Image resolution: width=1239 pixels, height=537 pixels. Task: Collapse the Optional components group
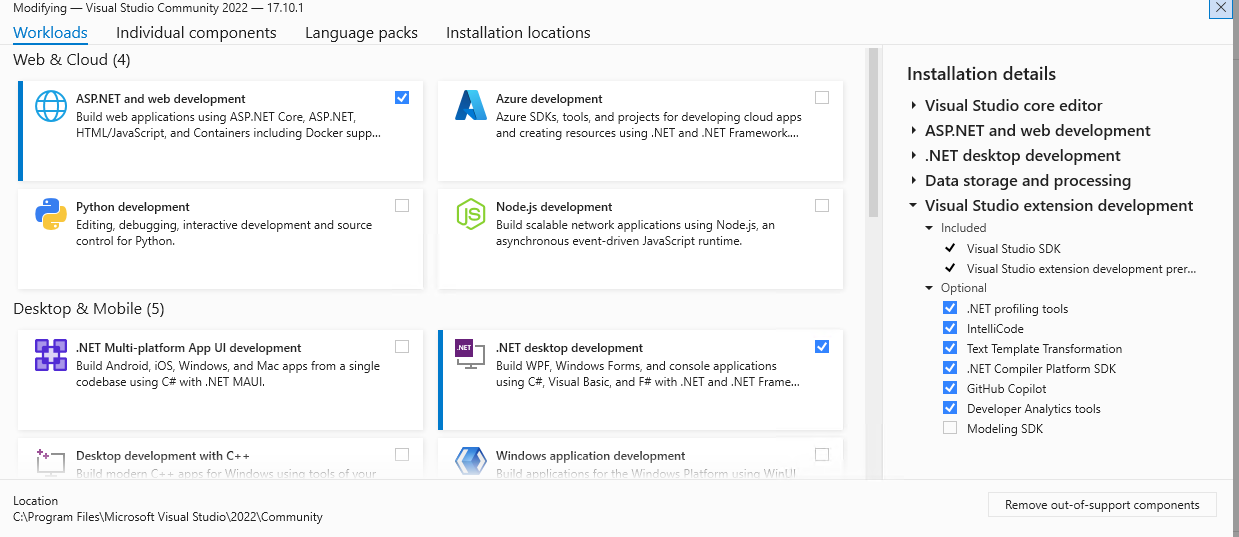coord(931,288)
